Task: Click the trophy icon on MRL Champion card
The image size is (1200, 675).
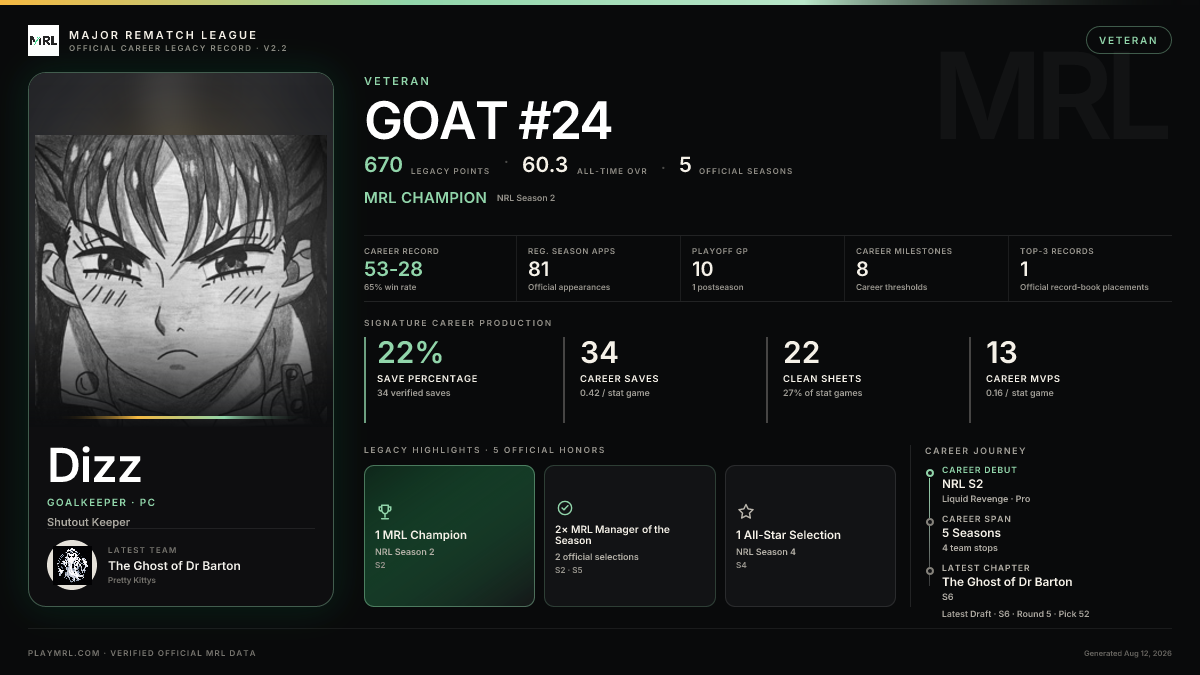Action: point(385,512)
